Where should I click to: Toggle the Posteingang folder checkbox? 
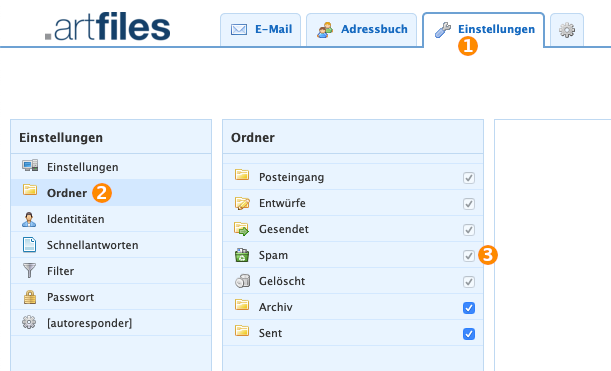pyautogui.click(x=469, y=178)
